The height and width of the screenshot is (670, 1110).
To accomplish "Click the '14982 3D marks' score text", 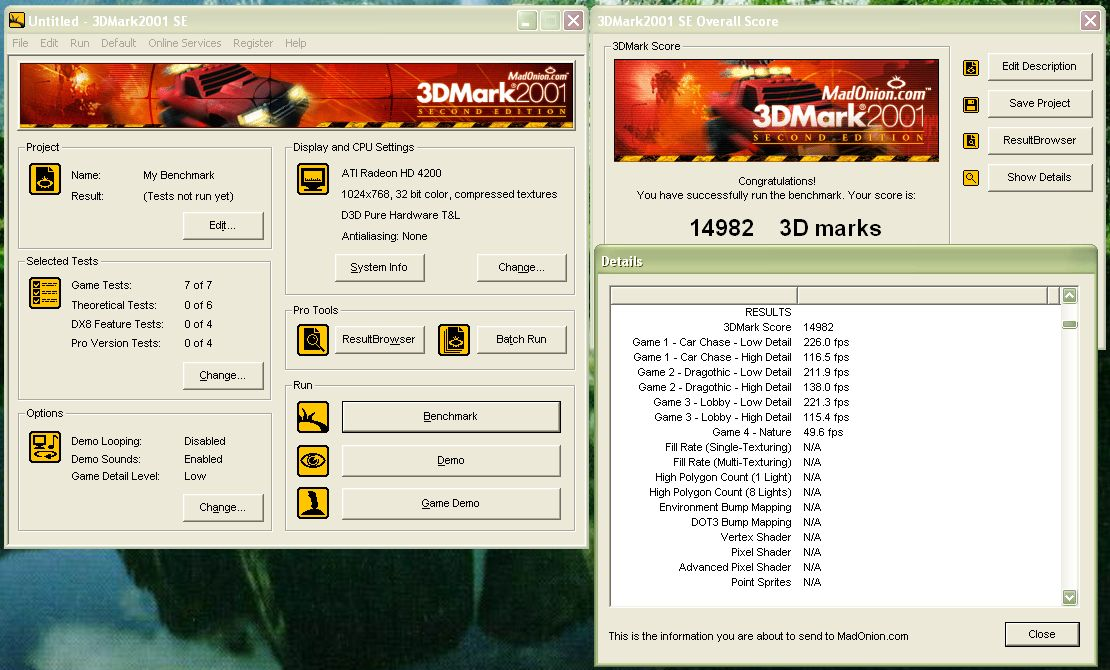I will [785, 228].
